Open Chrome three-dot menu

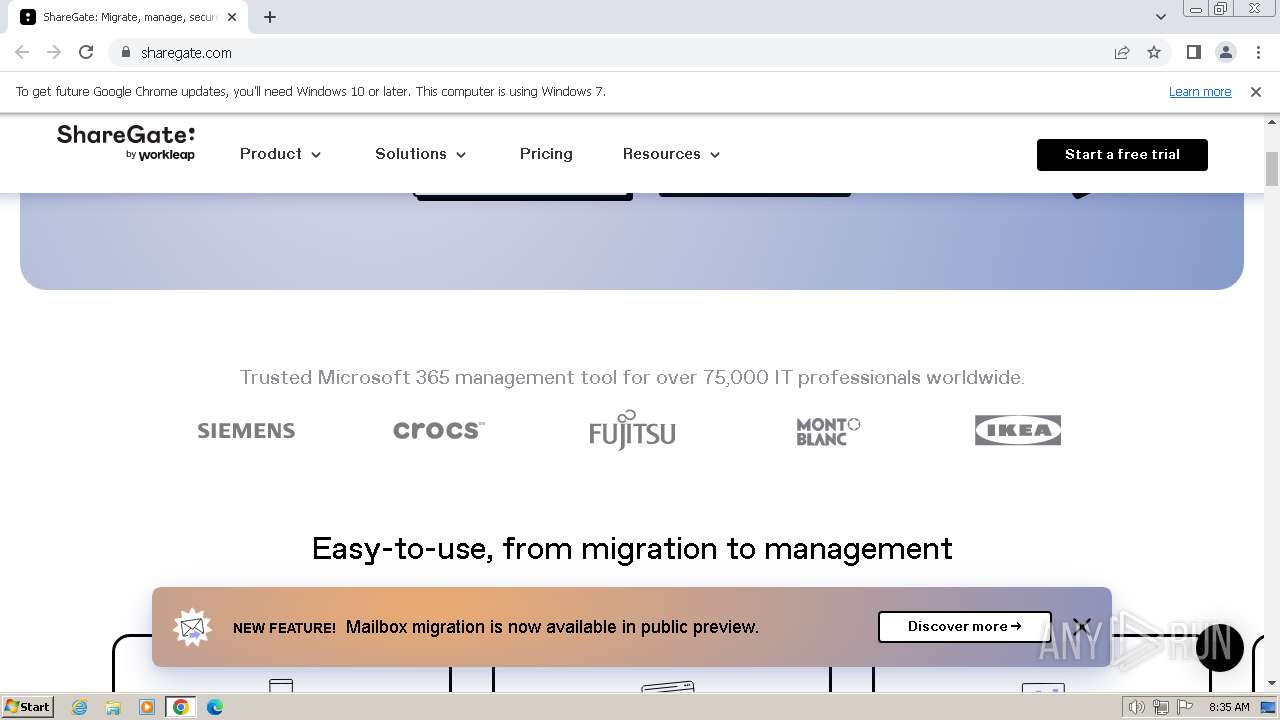(1258, 53)
